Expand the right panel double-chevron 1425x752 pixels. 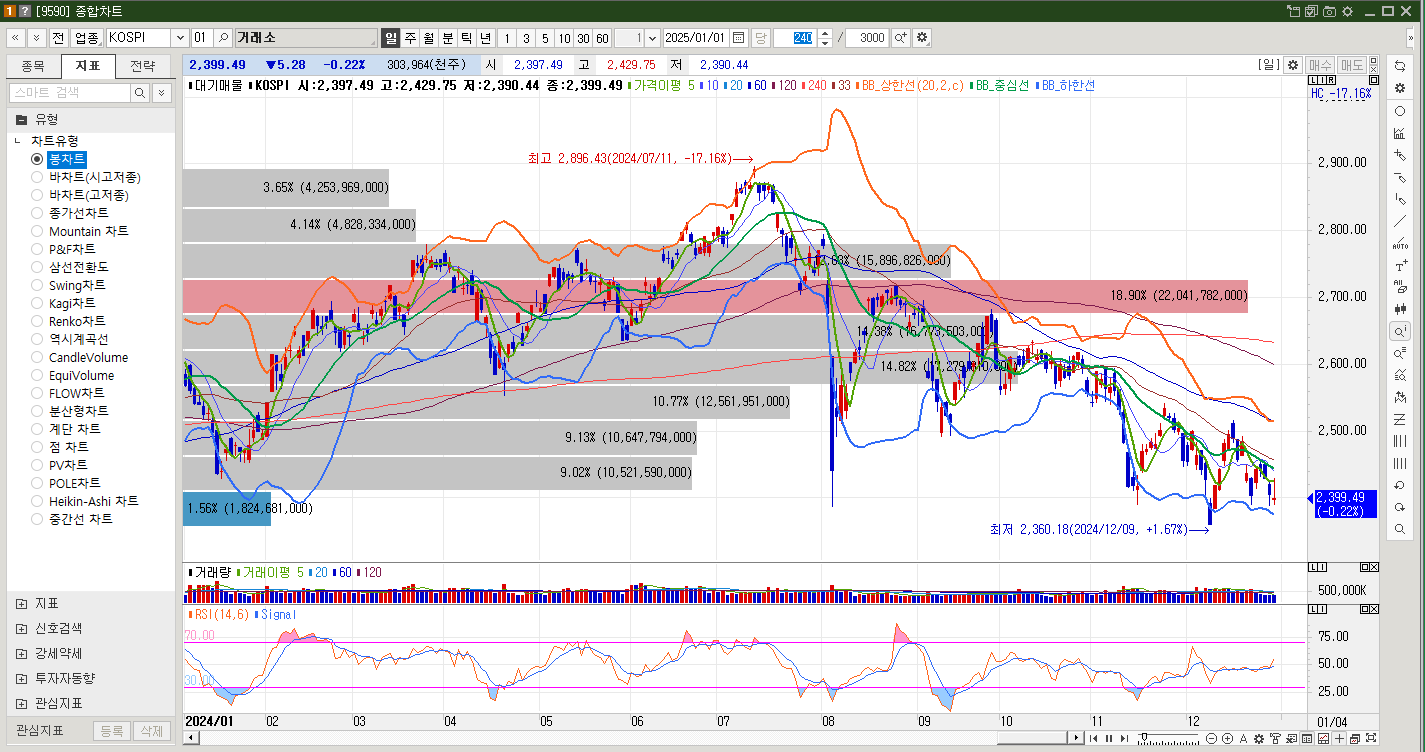pos(1411,38)
